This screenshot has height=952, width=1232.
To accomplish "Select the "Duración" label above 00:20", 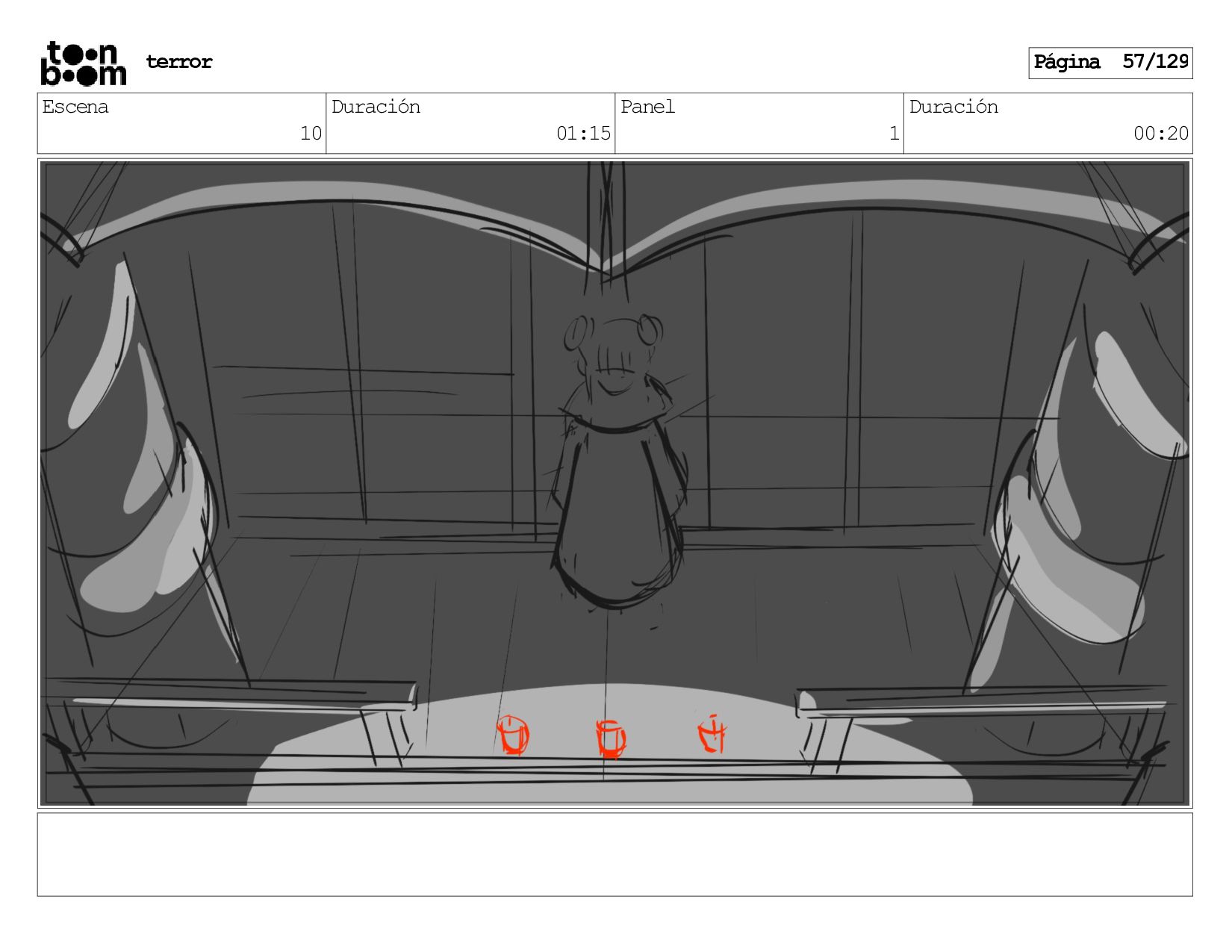I will 953,107.
